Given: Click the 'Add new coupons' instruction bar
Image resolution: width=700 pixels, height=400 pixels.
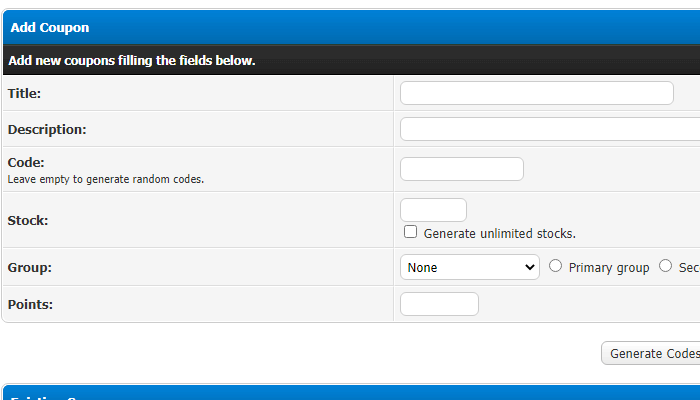Looking at the screenshot, I should (132, 61).
